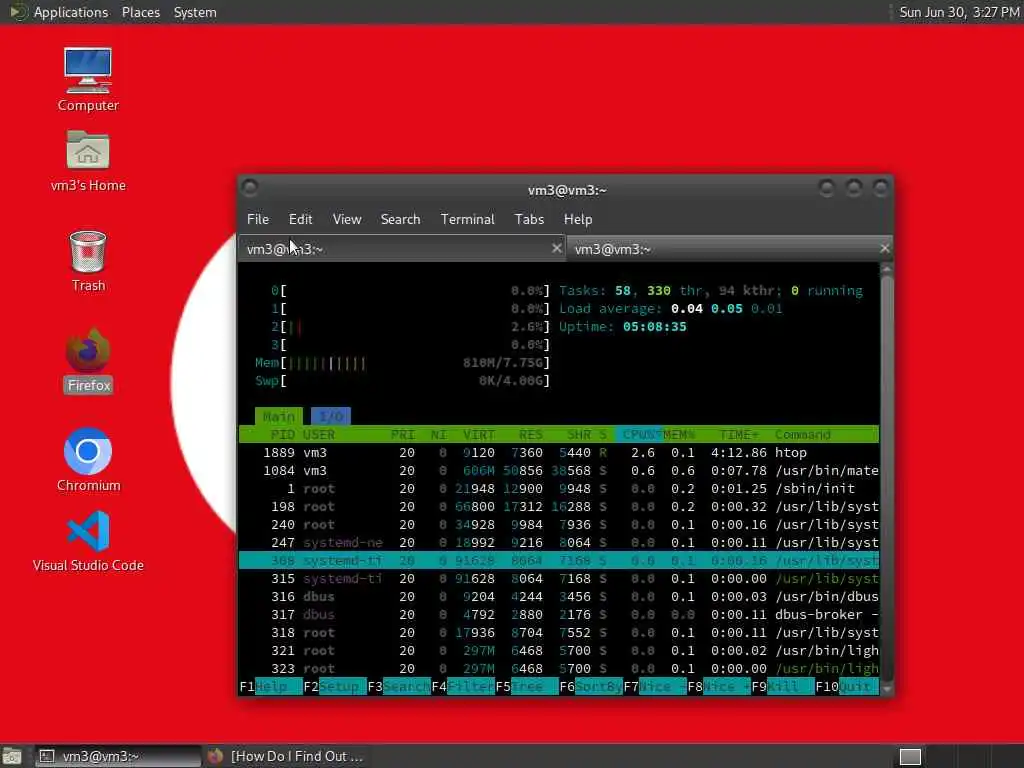Open the terminal Edit menu
Screen dimensions: 1024x768
tap(300, 219)
